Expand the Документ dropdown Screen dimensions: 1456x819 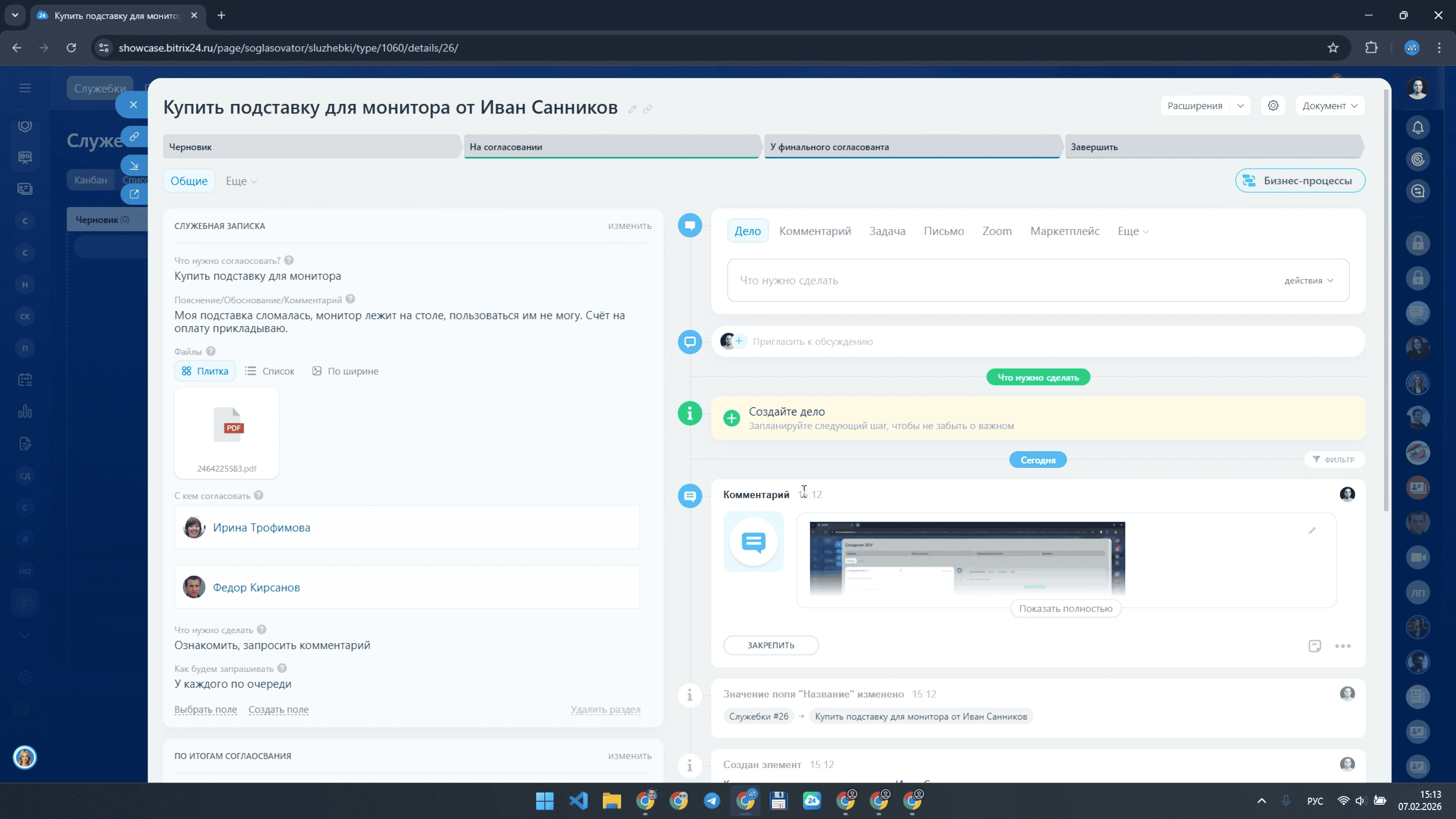(x=1329, y=106)
